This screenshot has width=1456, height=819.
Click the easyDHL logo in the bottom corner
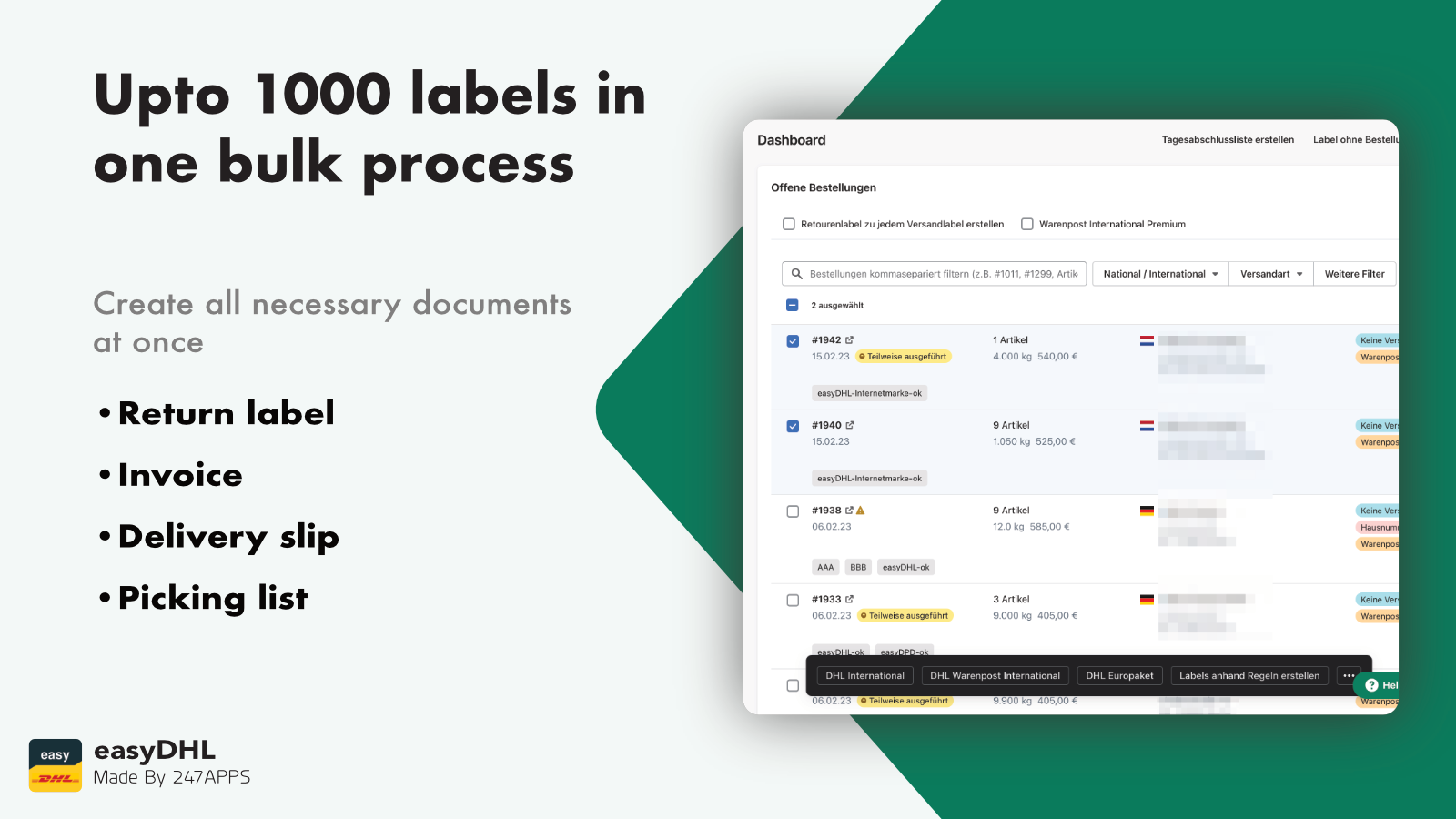click(55, 764)
